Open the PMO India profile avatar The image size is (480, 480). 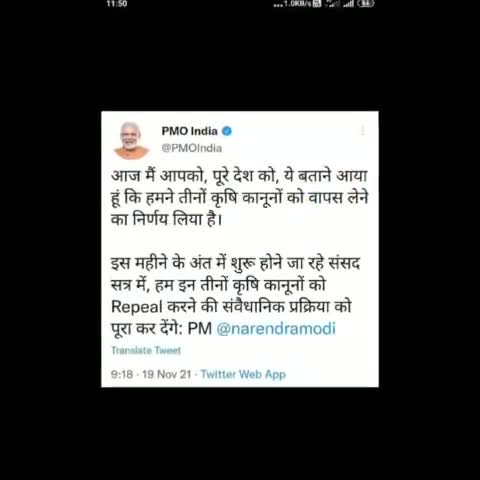pos(131,141)
